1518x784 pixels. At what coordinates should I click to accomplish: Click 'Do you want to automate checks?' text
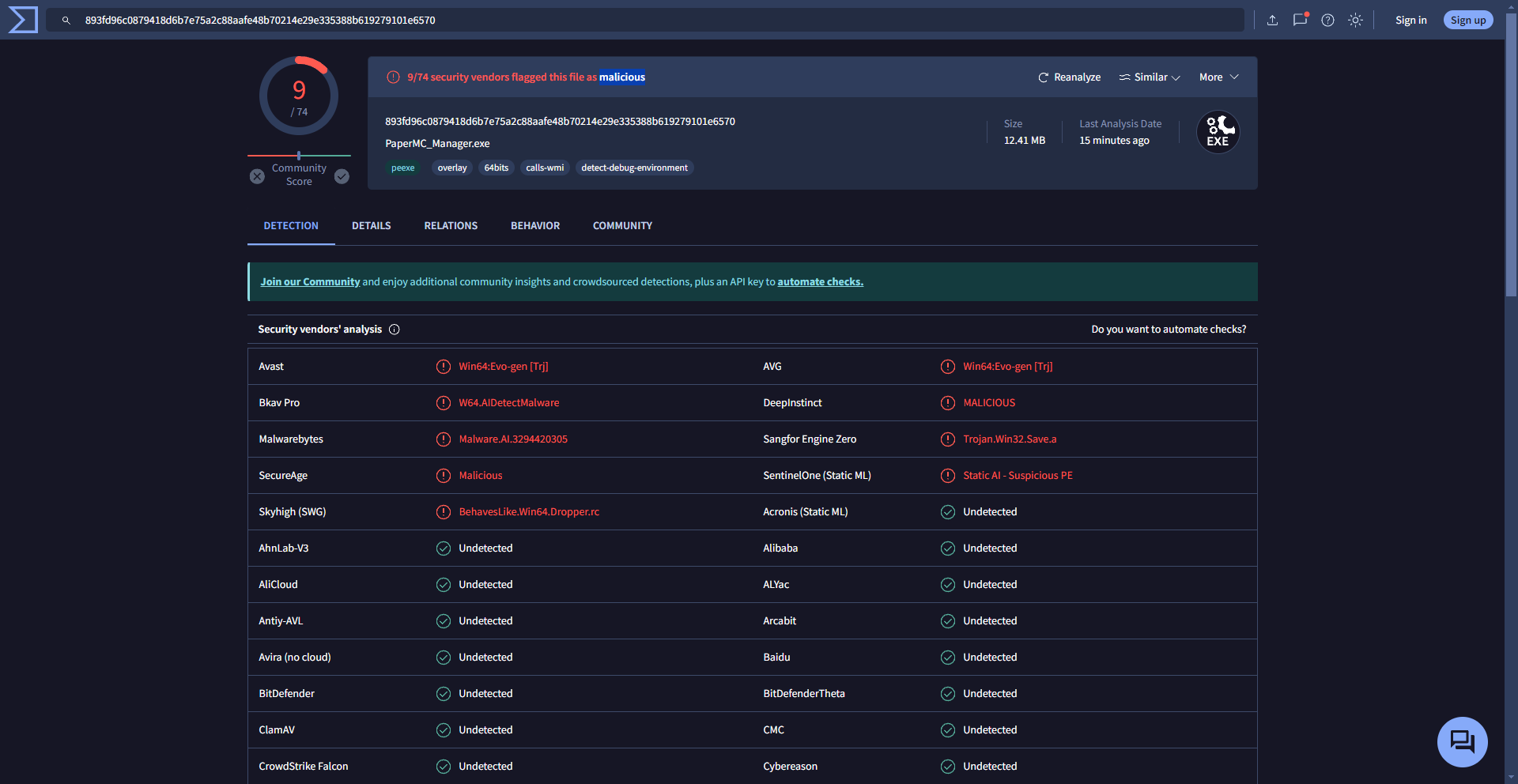(1169, 330)
